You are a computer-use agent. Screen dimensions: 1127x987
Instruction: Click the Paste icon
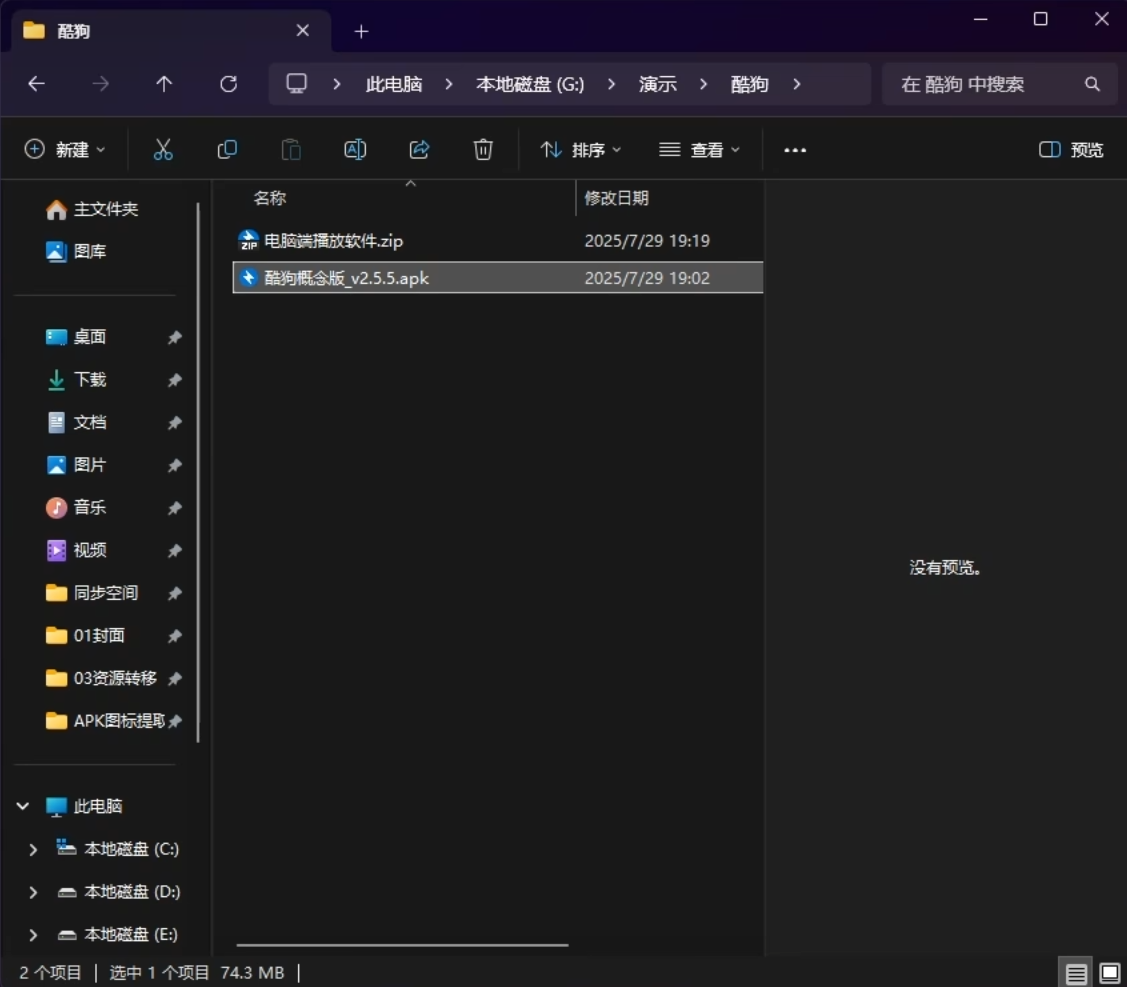(x=291, y=149)
